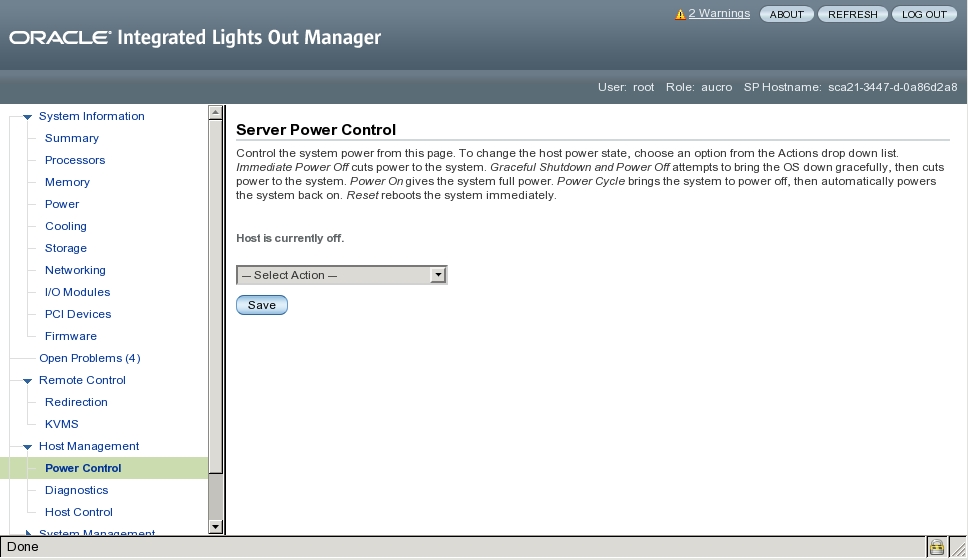This screenshot has width=968, height=560.
Task: Open the Redirection page
Action: [76, 403]
